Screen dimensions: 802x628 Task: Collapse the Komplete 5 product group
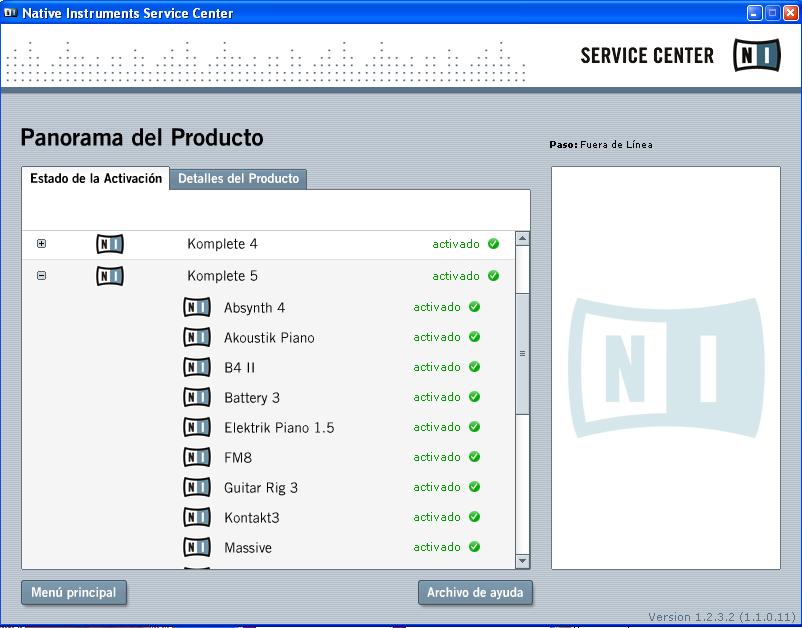tap(41, 276)
